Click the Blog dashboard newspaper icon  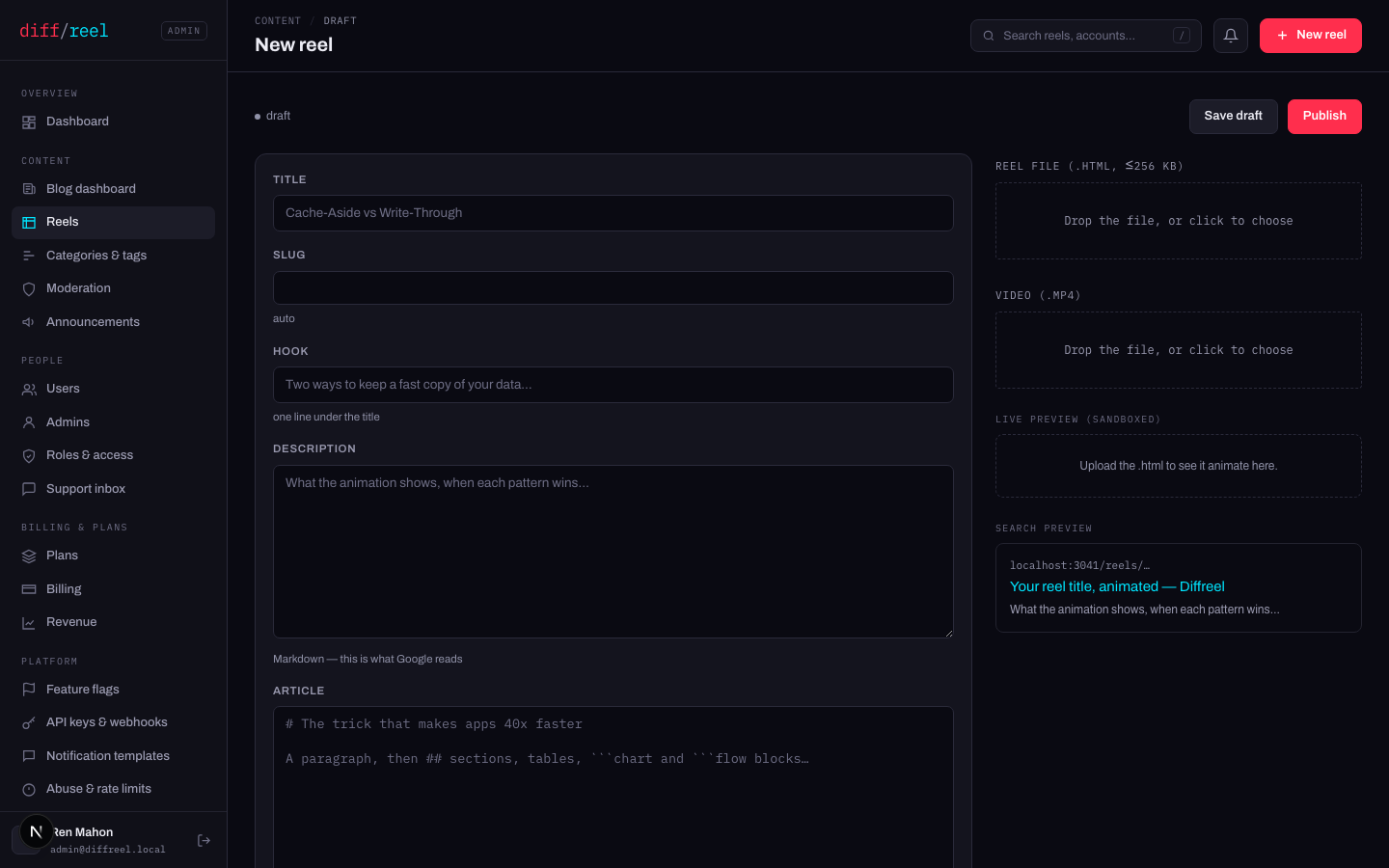coord(29,189)
